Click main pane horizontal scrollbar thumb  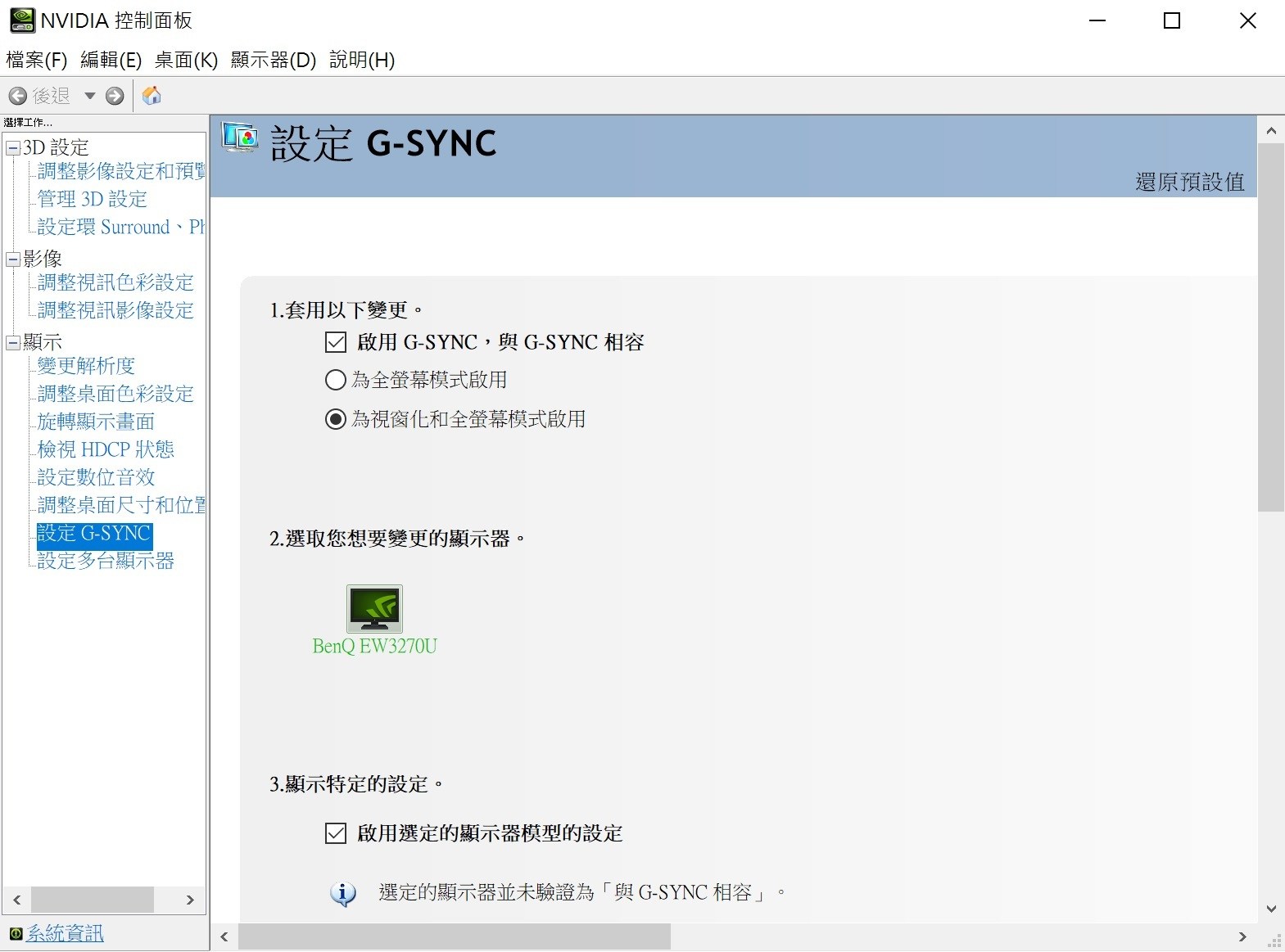click(x=455, y=937)
